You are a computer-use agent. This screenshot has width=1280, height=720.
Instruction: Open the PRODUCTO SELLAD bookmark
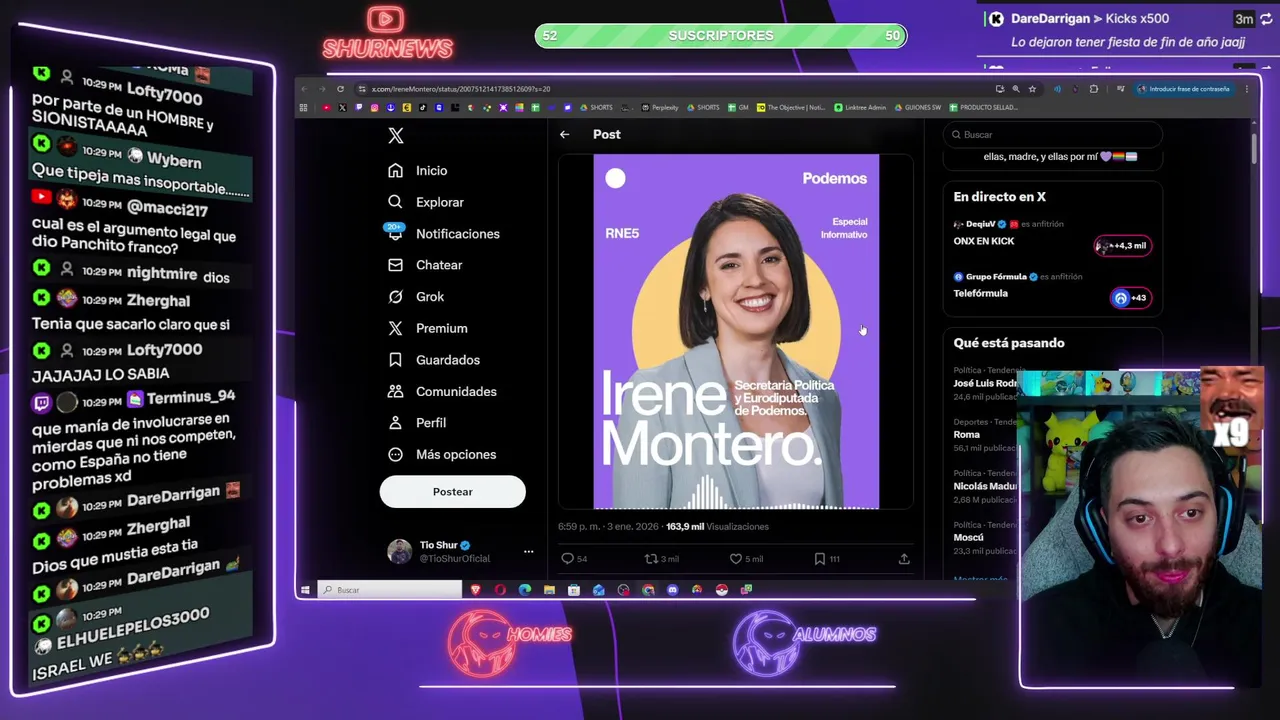coord(983,107)
